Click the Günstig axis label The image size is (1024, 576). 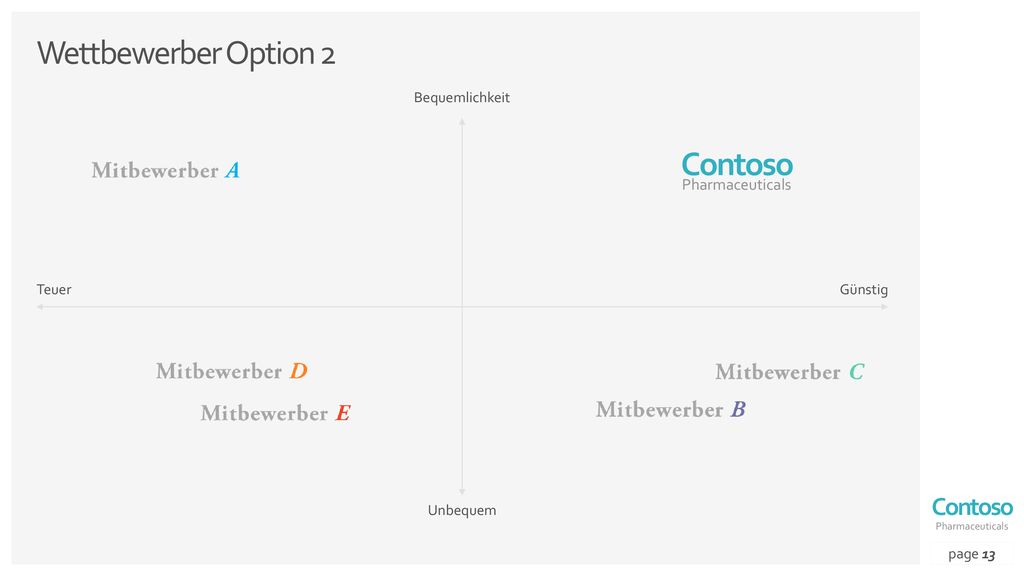pyautogui.click(x=863, y=289)
